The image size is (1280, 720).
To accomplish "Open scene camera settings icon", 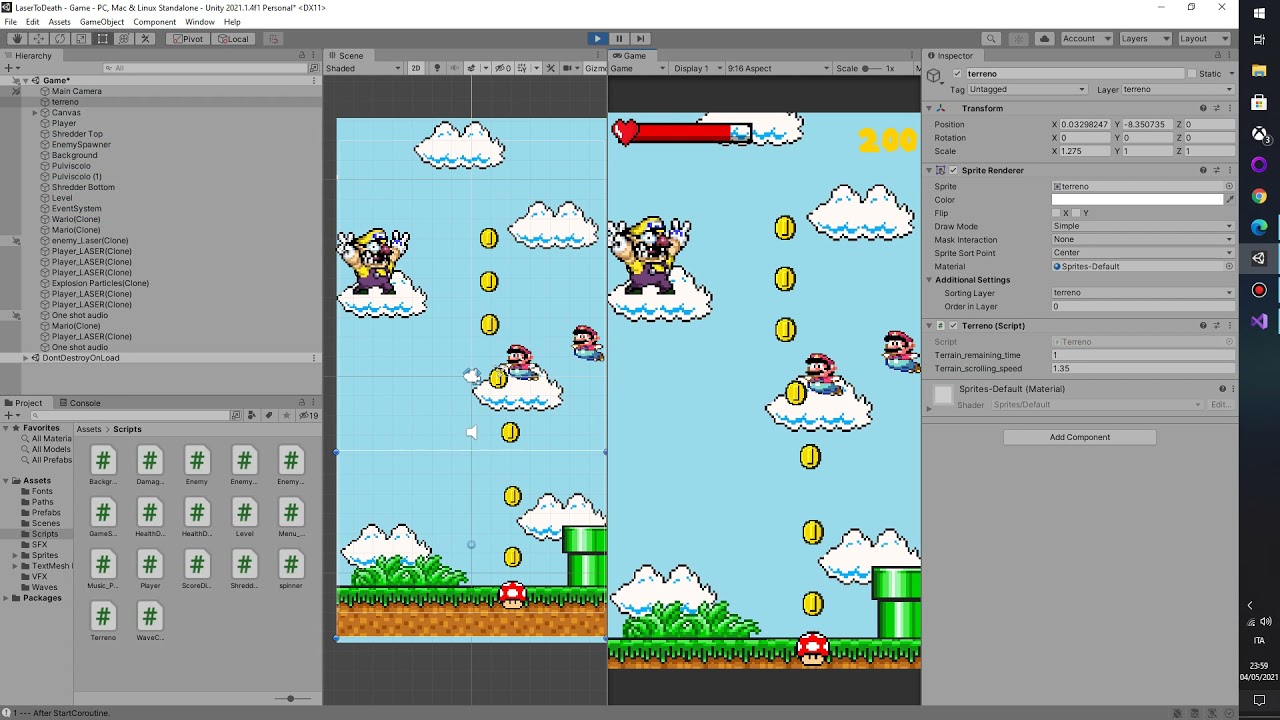I will pos(568,68).
